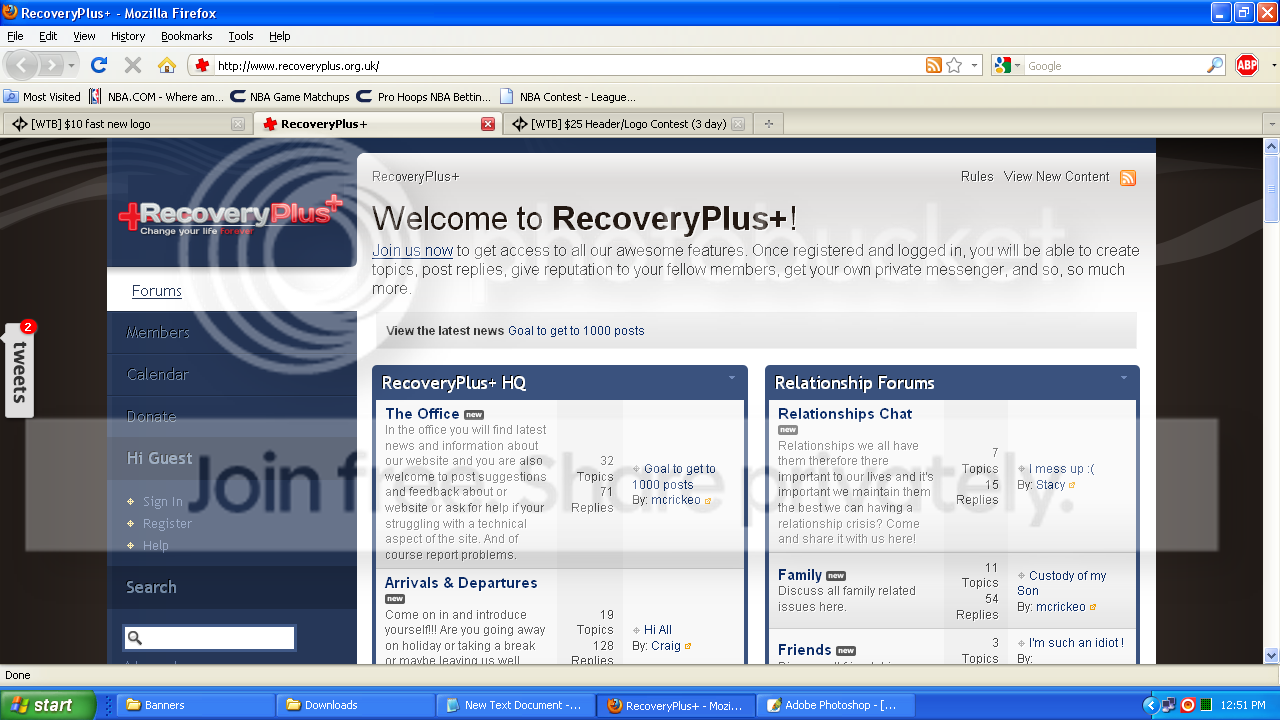This screenshot has width=1280, height=720.
Task: Click the RecoveryPlus+ site logo
Action: click(x=230, y=214)
